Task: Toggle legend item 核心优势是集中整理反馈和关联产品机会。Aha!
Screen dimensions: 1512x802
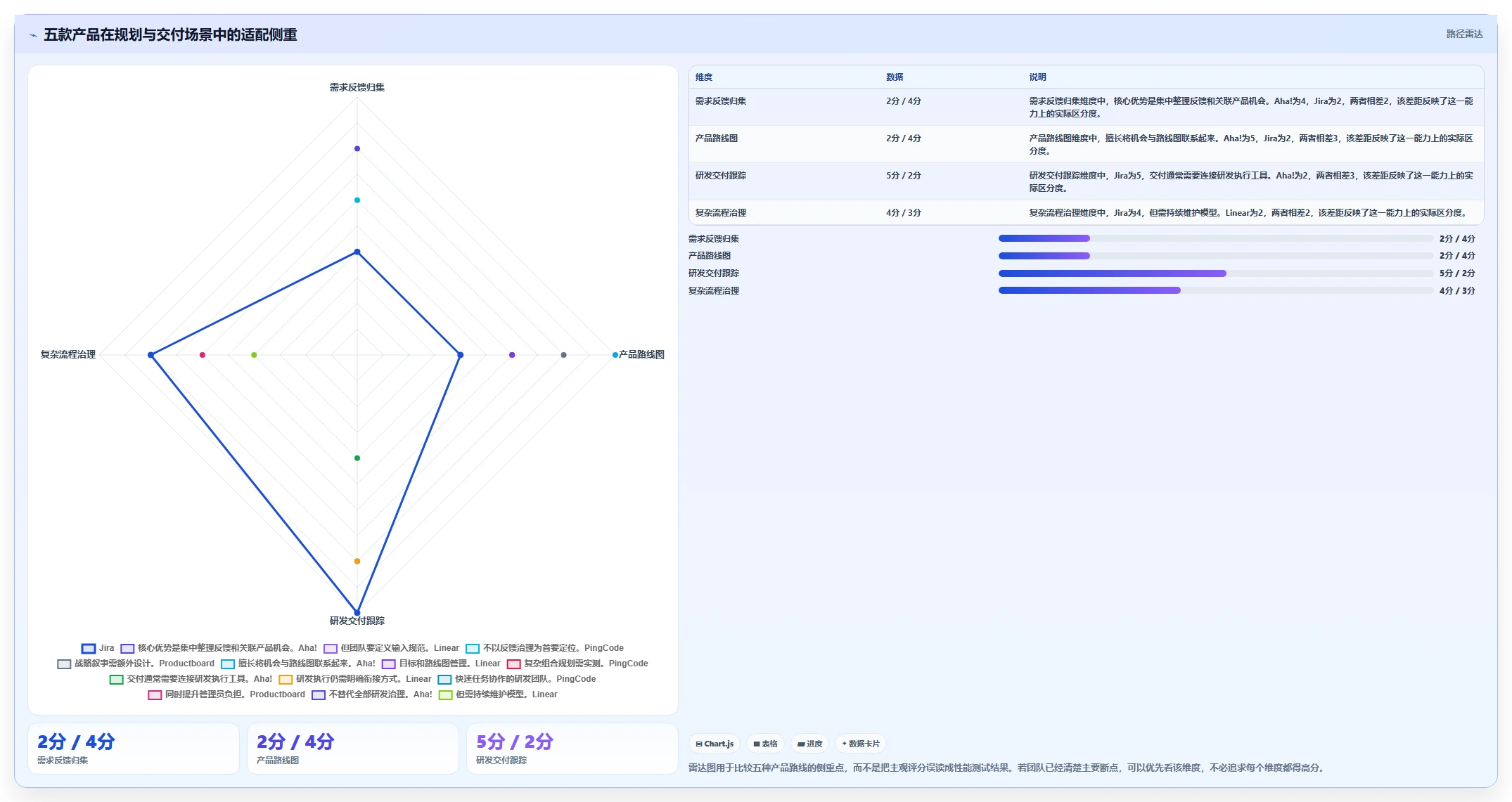Action: pos(219,648)
